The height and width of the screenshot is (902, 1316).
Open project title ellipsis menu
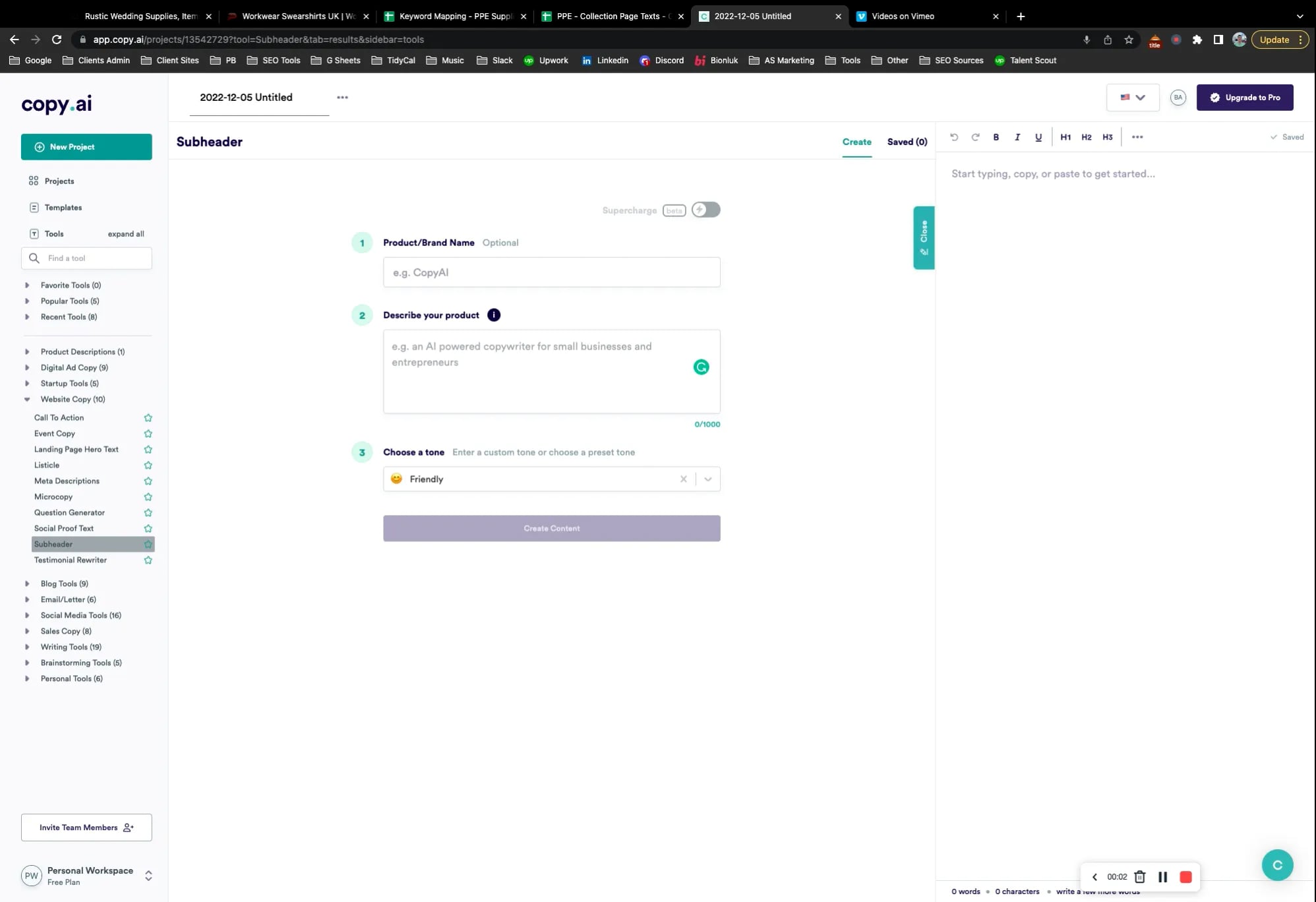click(342, 97)
